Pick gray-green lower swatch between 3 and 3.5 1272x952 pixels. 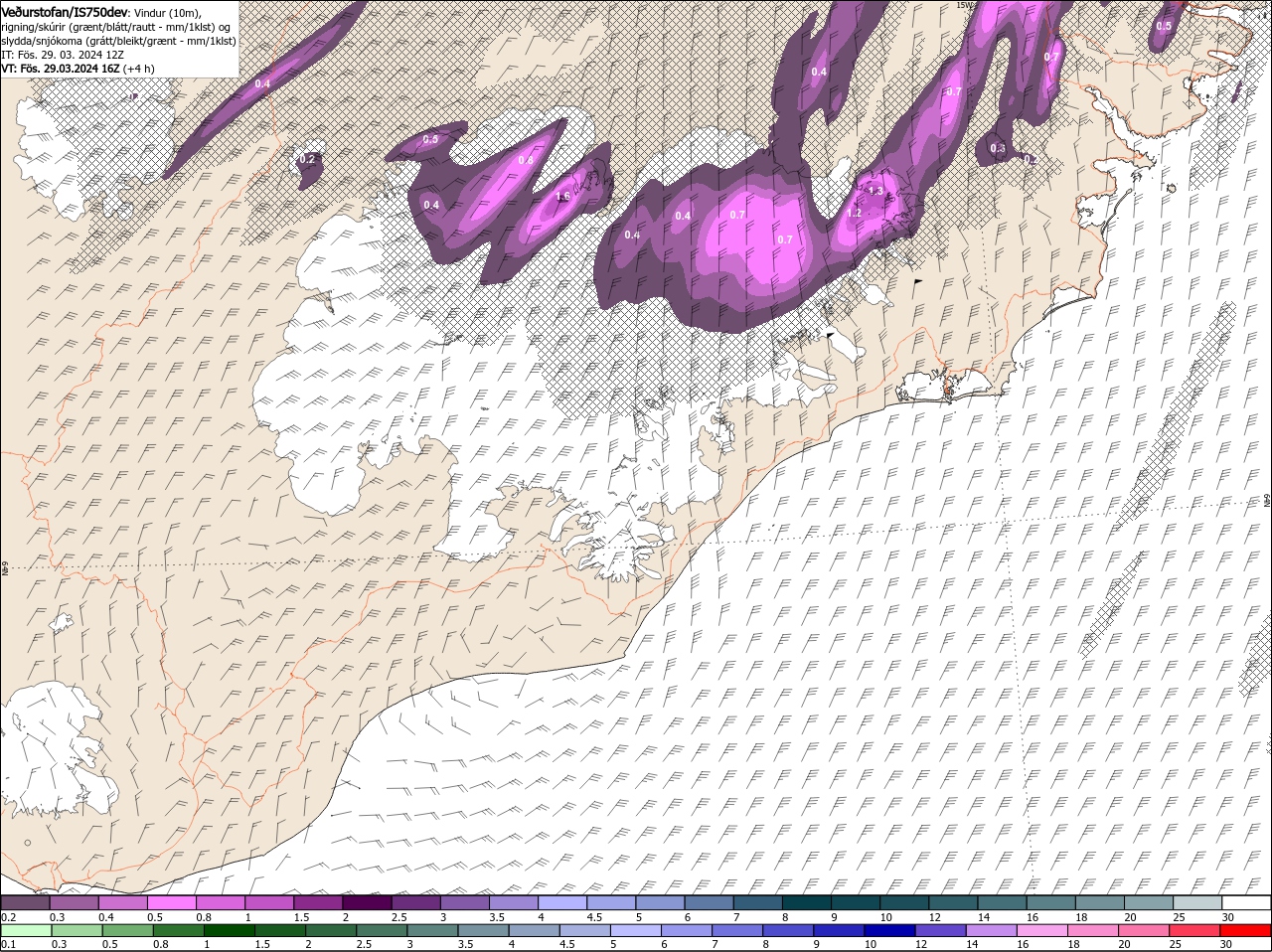coord(432,930)
